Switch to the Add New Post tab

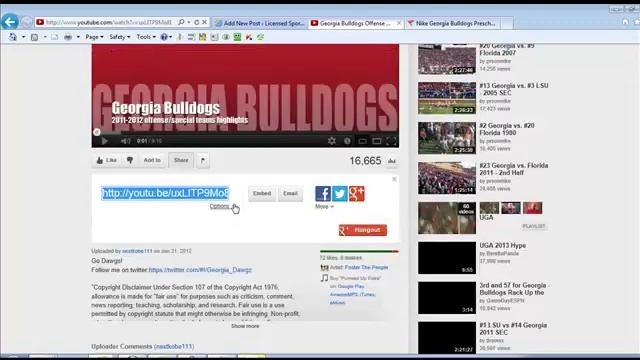[260, 23]
